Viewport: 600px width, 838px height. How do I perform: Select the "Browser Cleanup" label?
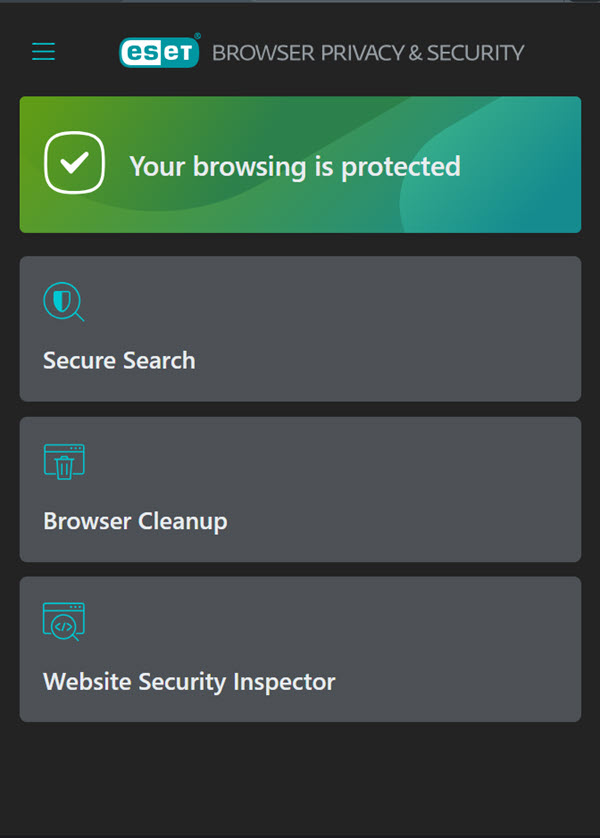click(x=135, y=521)
